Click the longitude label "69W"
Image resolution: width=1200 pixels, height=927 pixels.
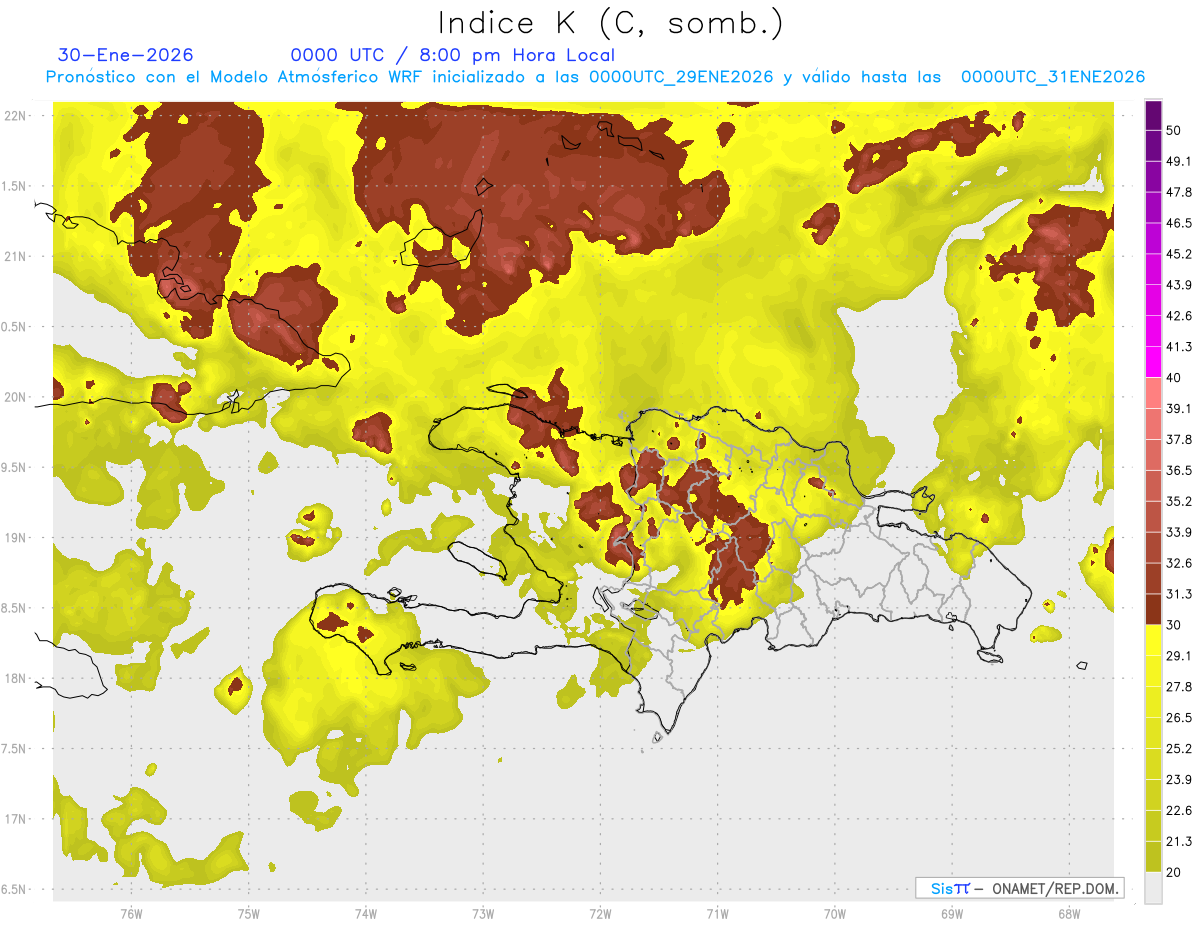[x=951, y=914]
